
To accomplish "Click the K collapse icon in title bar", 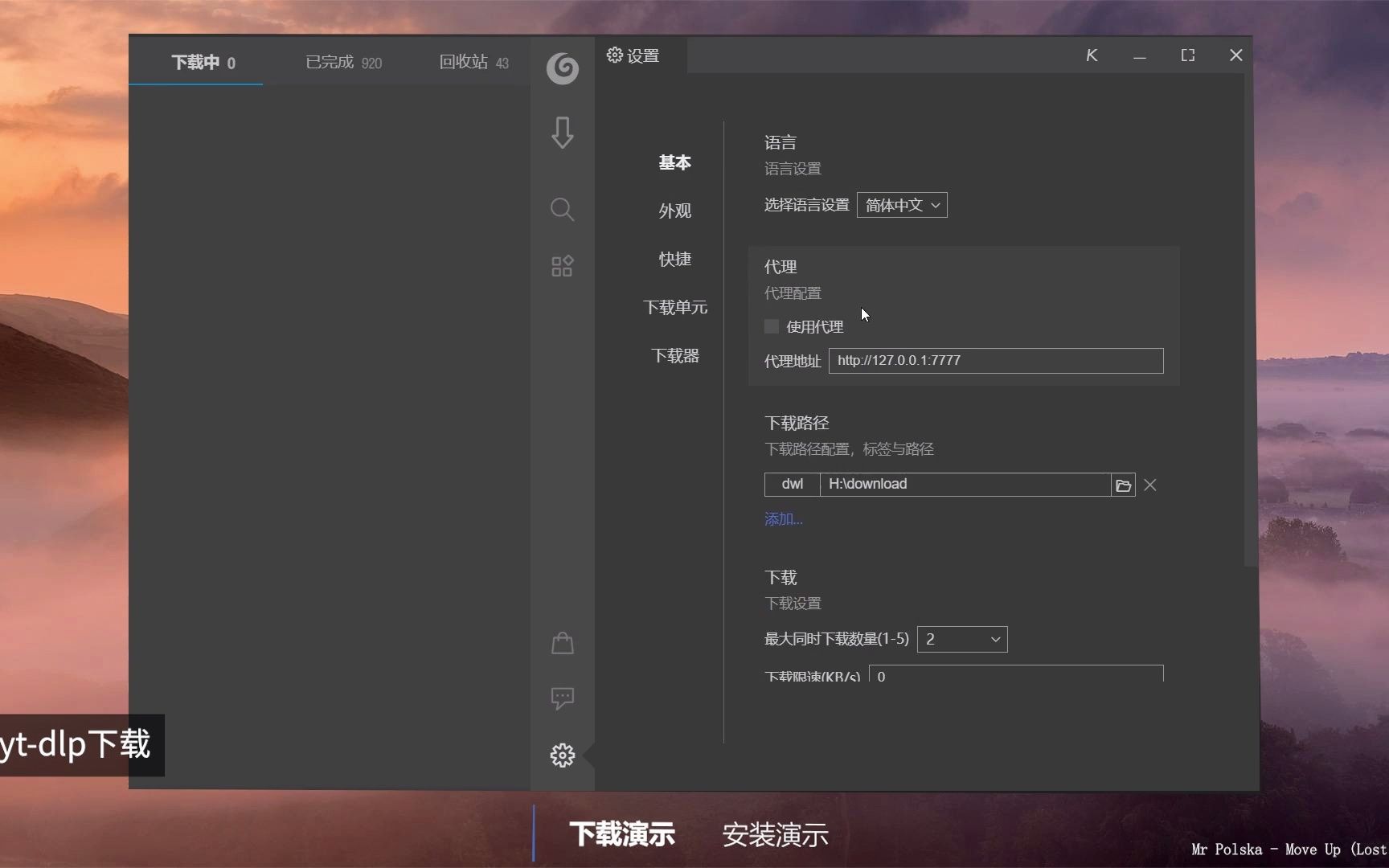I will point(1092,55).
